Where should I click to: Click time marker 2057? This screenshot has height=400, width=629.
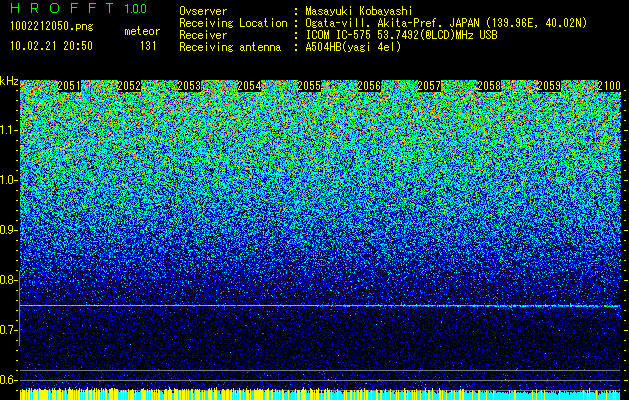pos(429,86)
